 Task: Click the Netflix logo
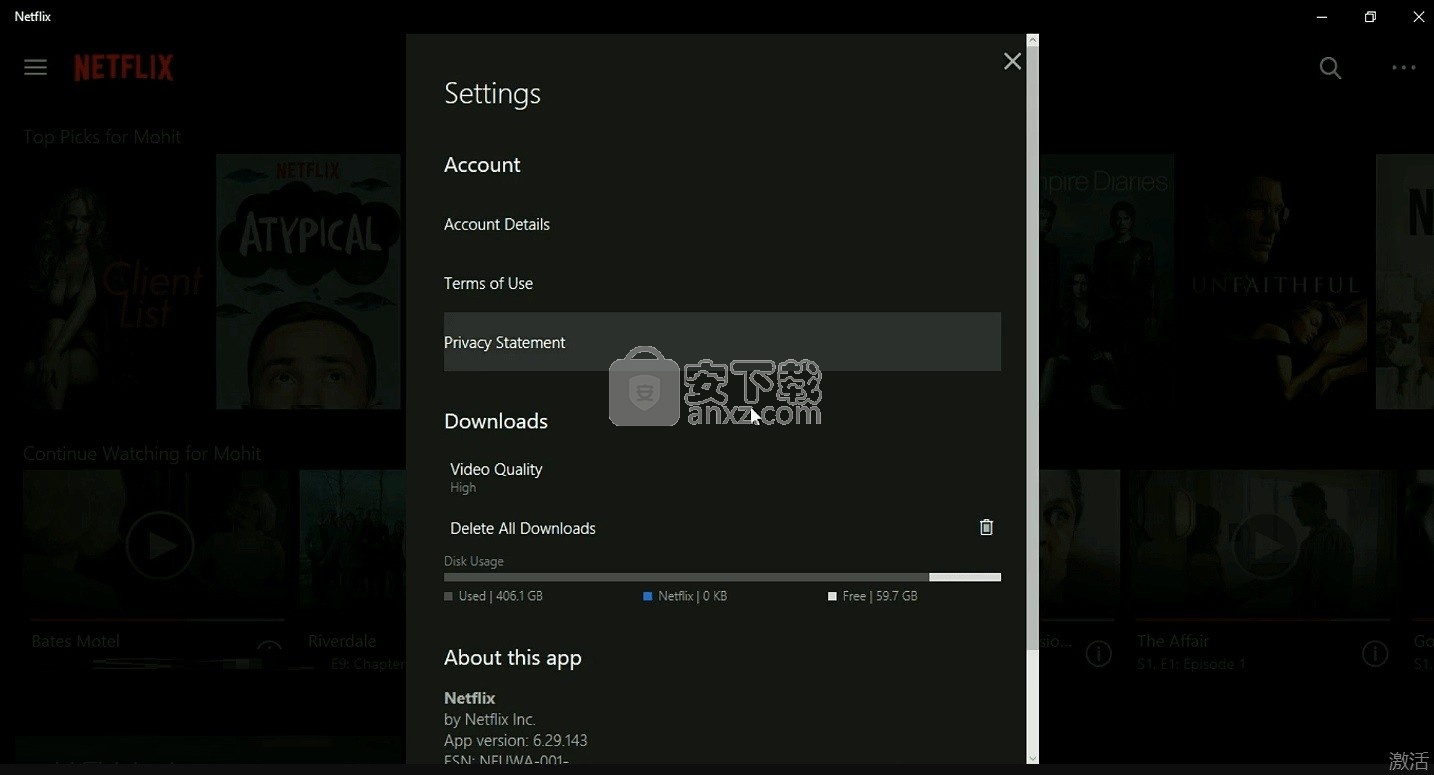pos(124,67)
